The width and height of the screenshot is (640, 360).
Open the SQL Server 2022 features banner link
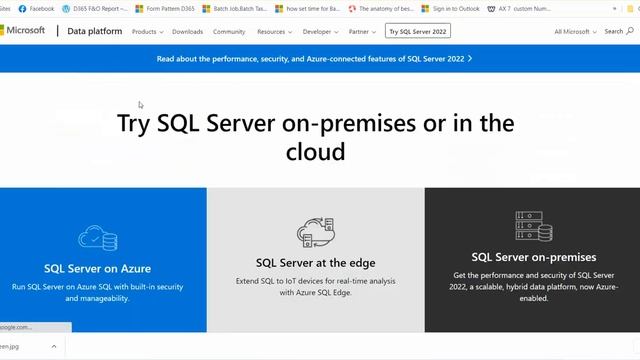click(x=314, y=59)
